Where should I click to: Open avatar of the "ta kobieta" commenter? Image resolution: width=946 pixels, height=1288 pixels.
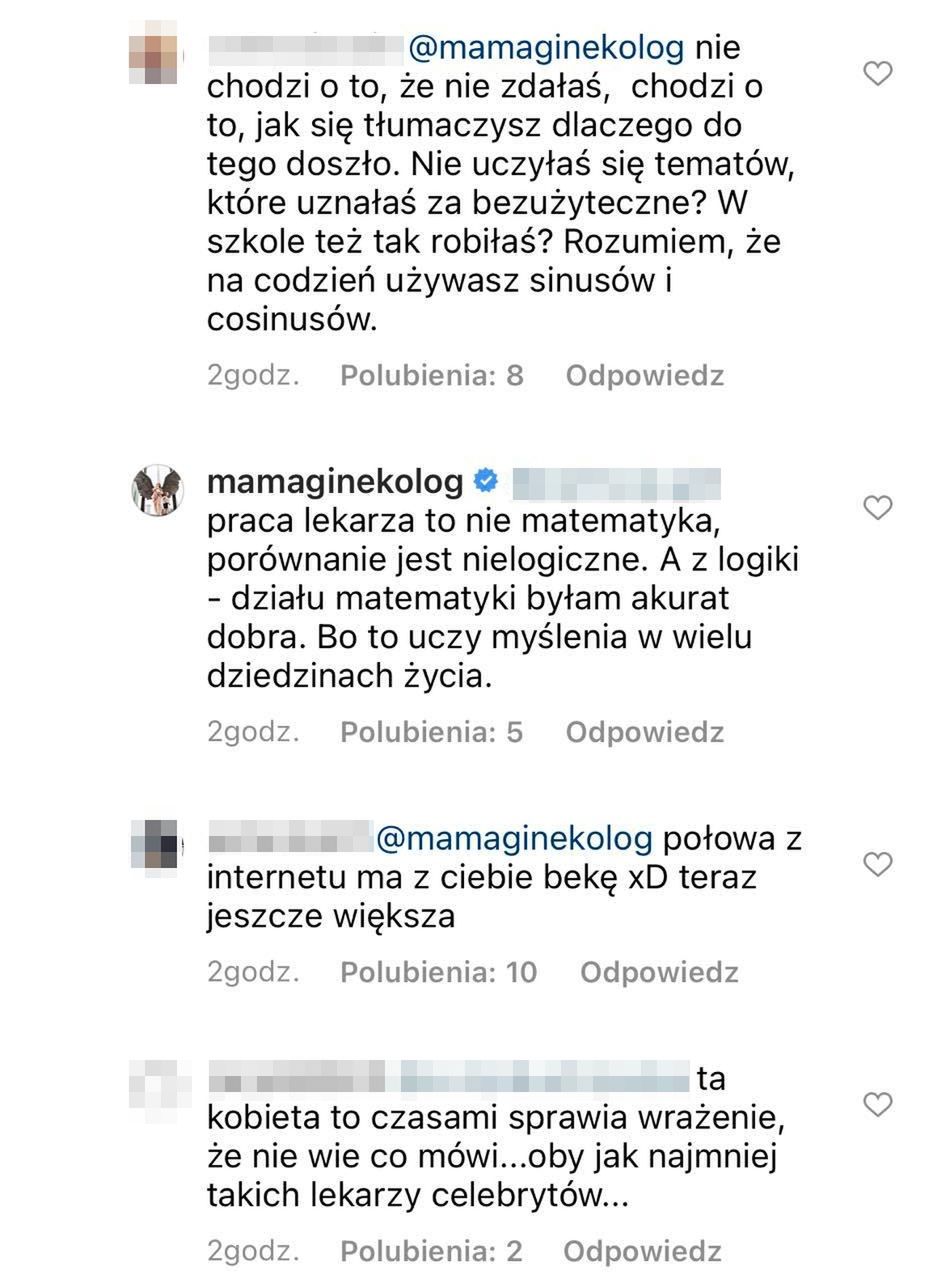159,1085
